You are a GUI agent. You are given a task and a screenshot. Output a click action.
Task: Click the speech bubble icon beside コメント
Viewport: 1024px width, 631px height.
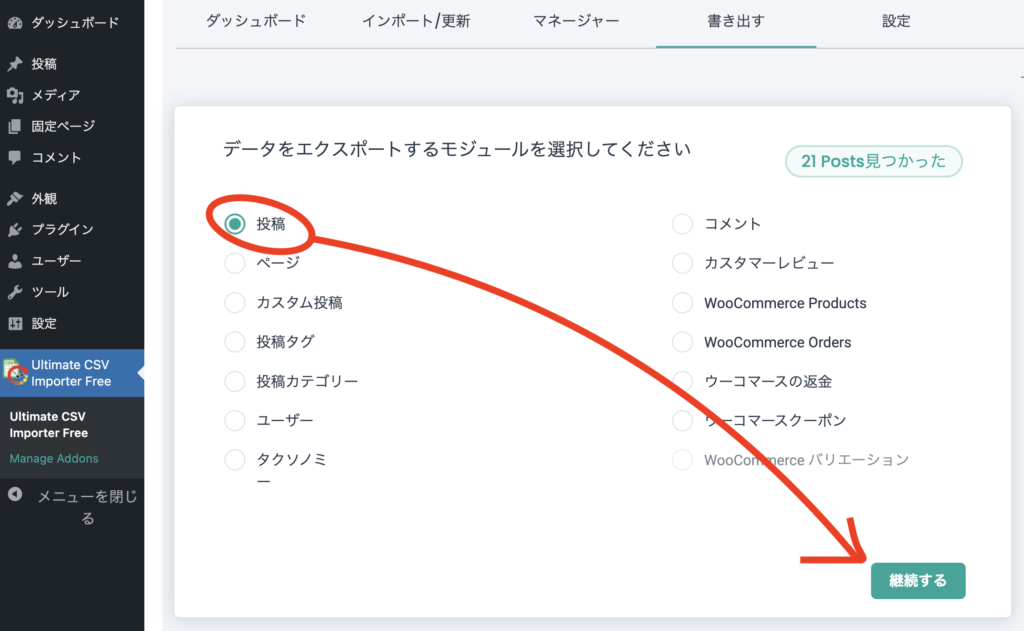[15, 157]
